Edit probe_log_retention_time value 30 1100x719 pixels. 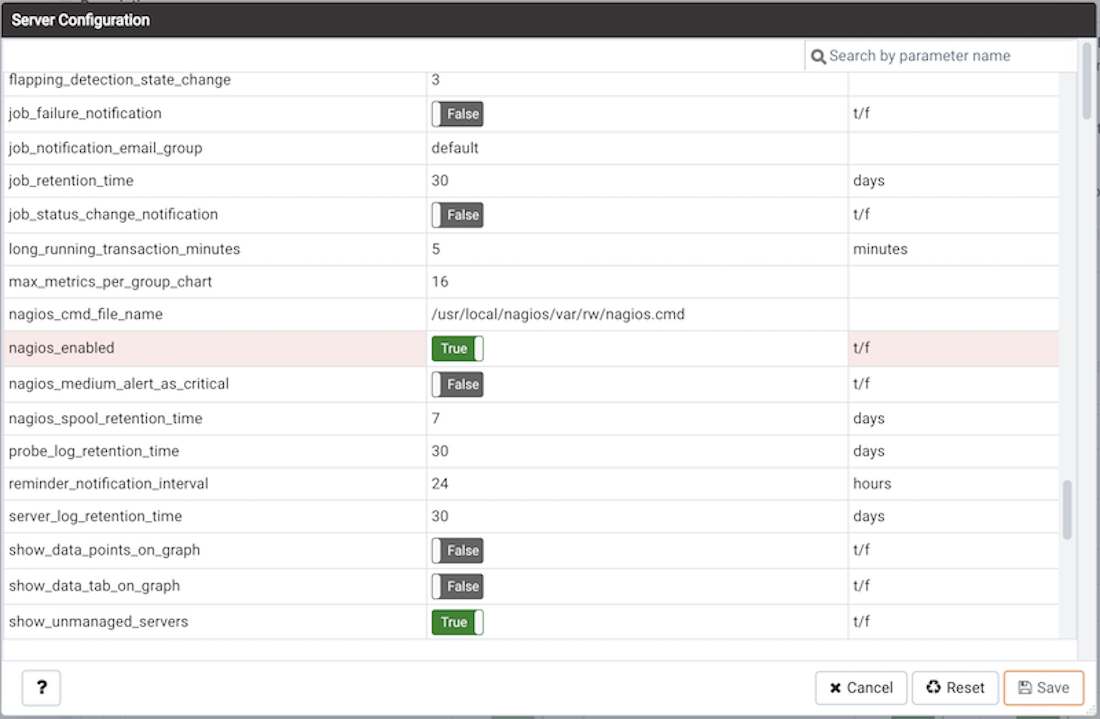click(x=637, y=451)
